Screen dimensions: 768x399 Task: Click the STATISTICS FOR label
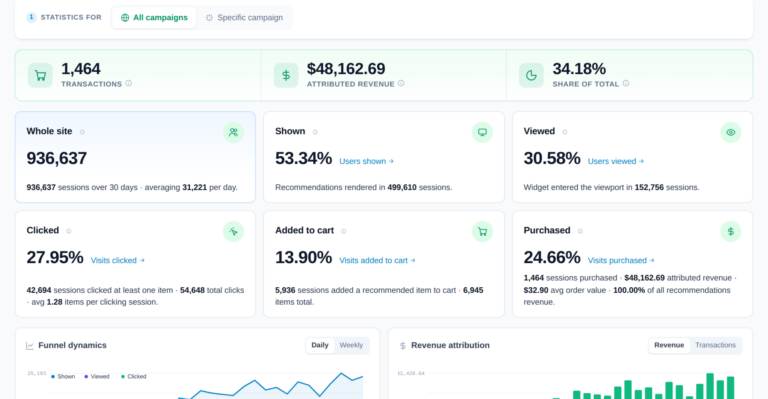(71, 18)
